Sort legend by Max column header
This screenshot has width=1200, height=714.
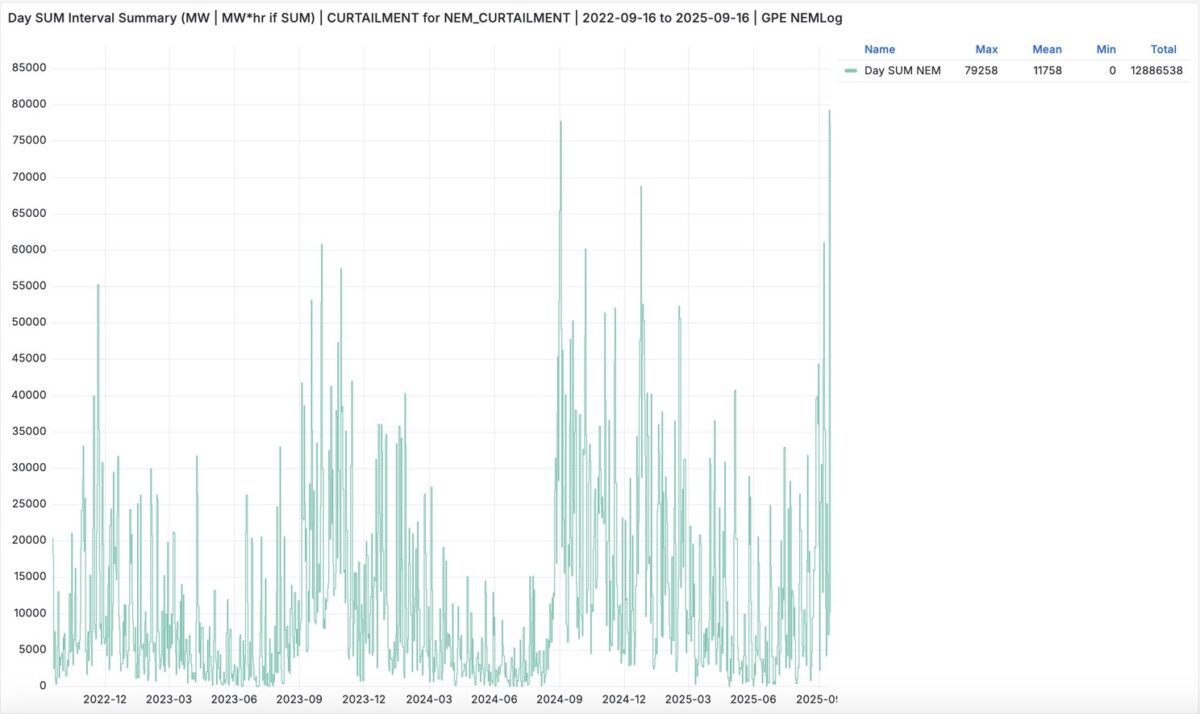click(x=986, y=49)
